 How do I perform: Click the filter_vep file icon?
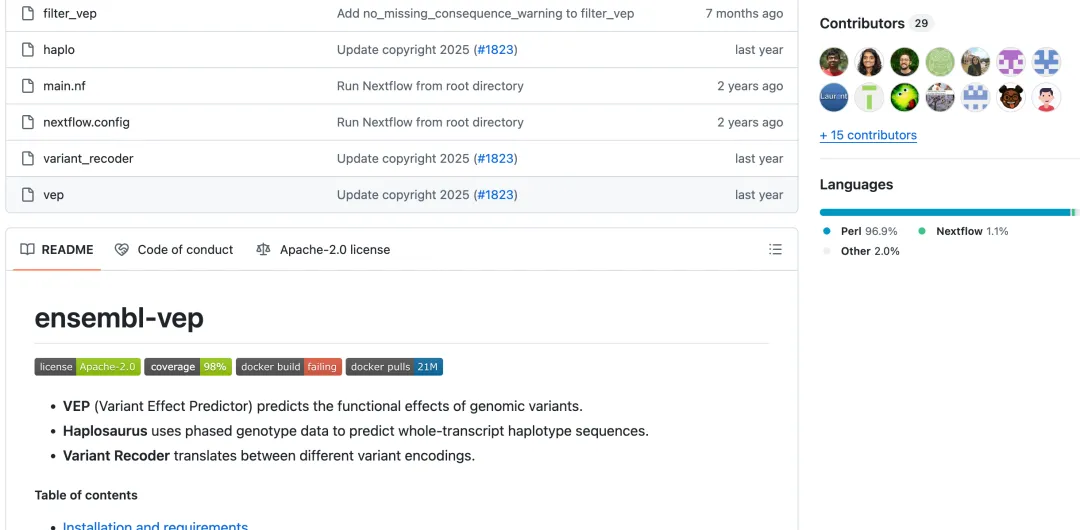click(x=28, y=14)
